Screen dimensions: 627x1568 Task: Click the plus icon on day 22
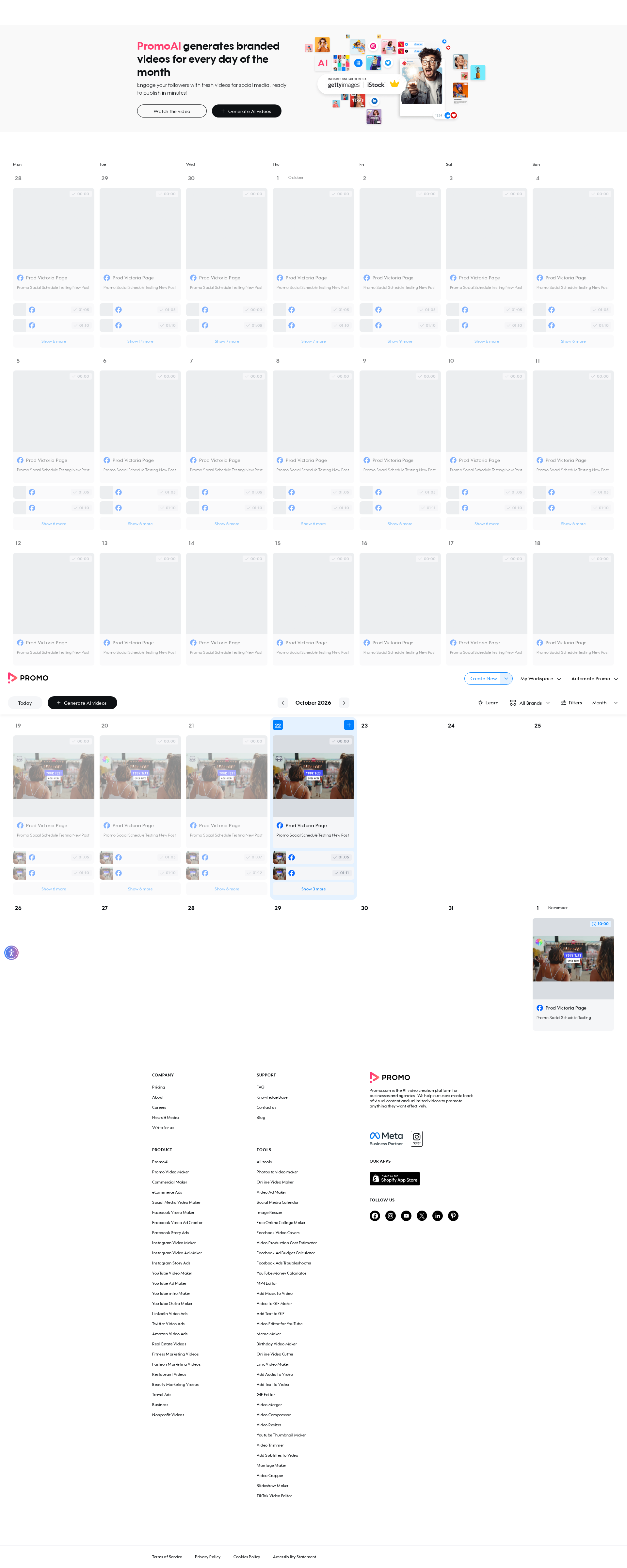coord(349,724)
